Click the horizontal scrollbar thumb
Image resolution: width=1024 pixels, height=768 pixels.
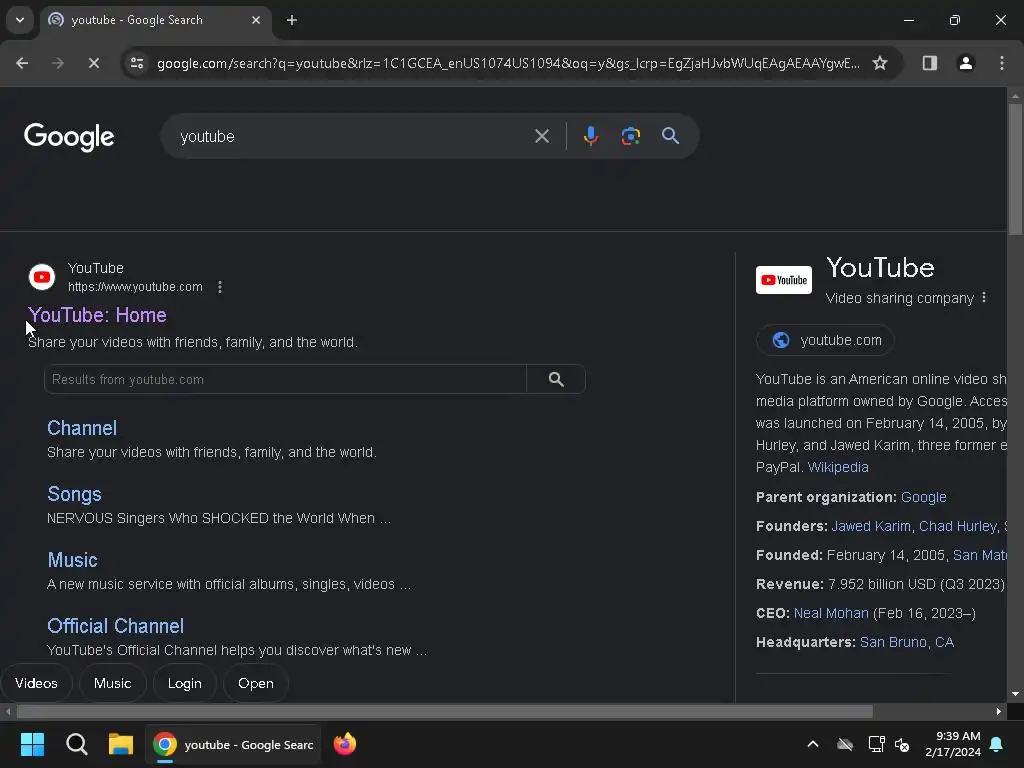point(444,712)
